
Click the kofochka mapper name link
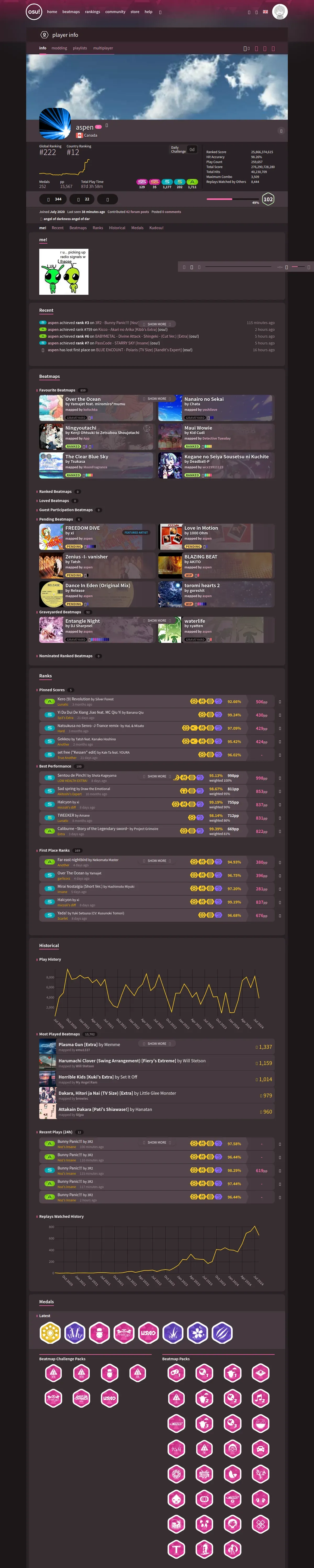pos(90,410)
